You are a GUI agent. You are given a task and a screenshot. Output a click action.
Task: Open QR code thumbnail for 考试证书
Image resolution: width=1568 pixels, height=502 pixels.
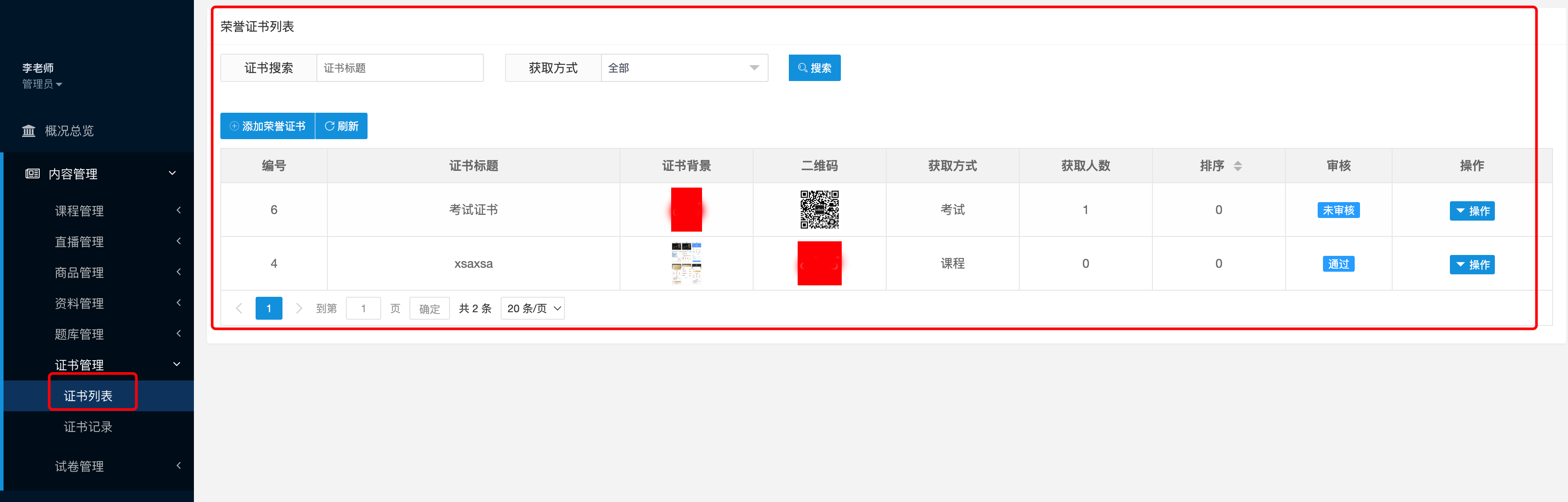819,209
